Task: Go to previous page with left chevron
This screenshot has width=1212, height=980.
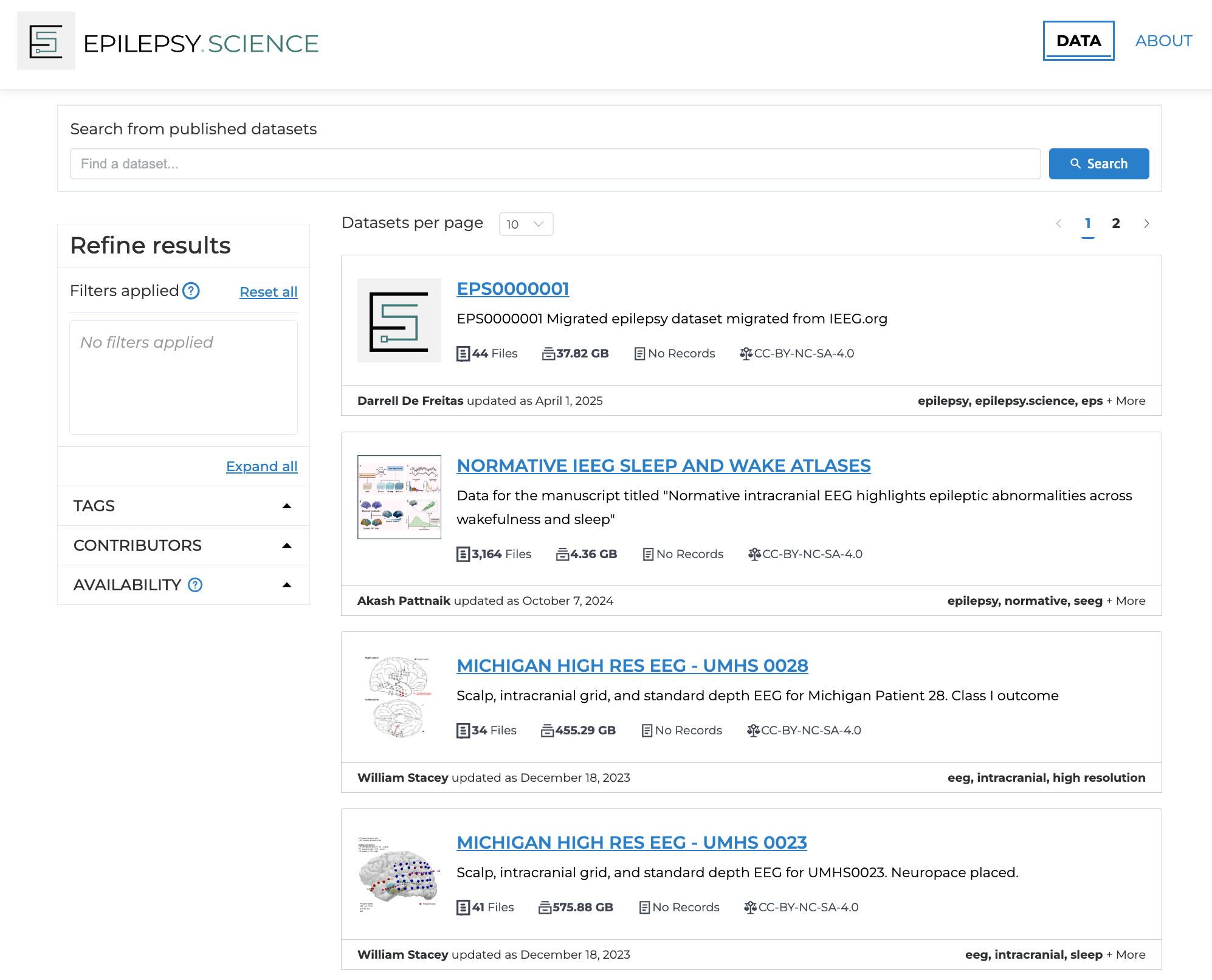Action: pyautogui.click(x=1059, y=224)
